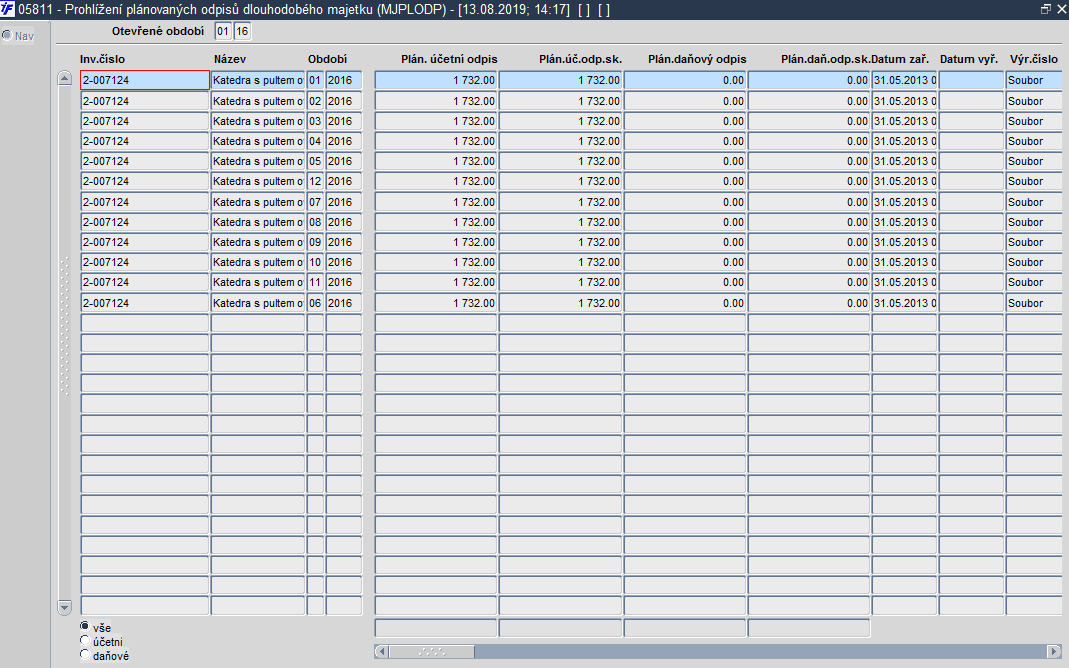
Task: Click Název cell in period 10 row
Action: tap(258, 262)
